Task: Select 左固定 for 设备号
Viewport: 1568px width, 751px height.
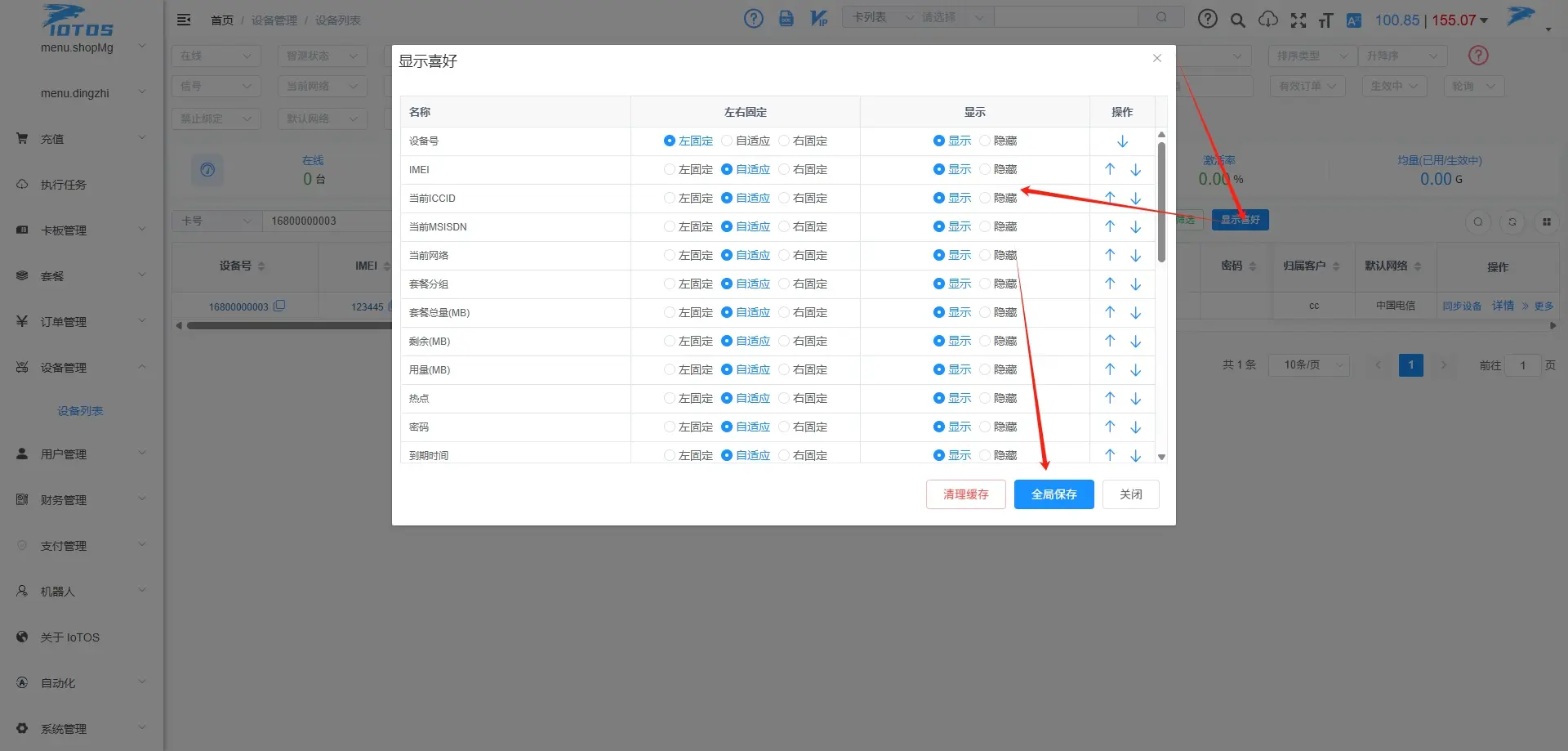Action: coord(688,141)
